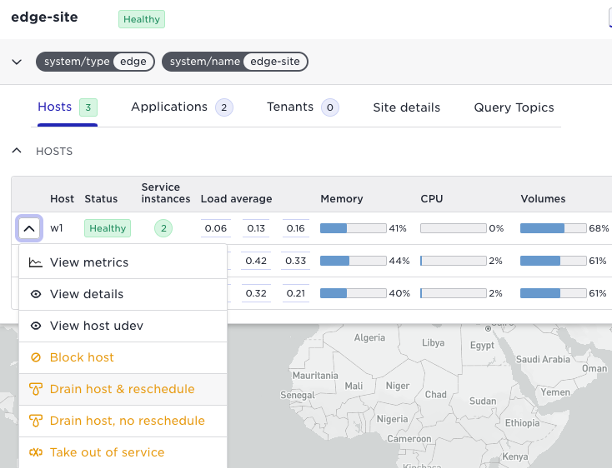Click the w1 memory usage bar
The image size is (612, 468).
352,228
